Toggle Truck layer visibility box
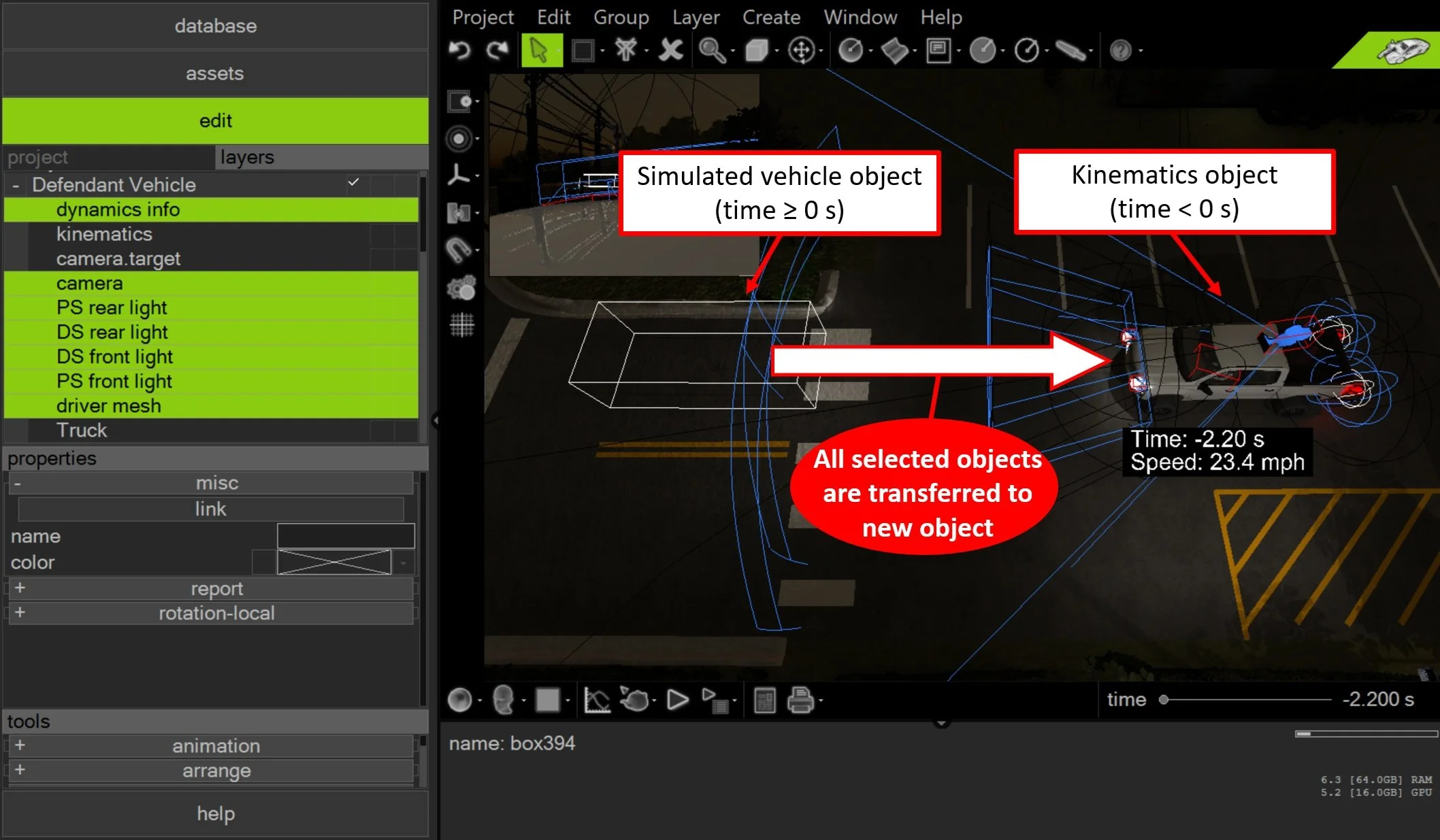 (x=382, y=430)
